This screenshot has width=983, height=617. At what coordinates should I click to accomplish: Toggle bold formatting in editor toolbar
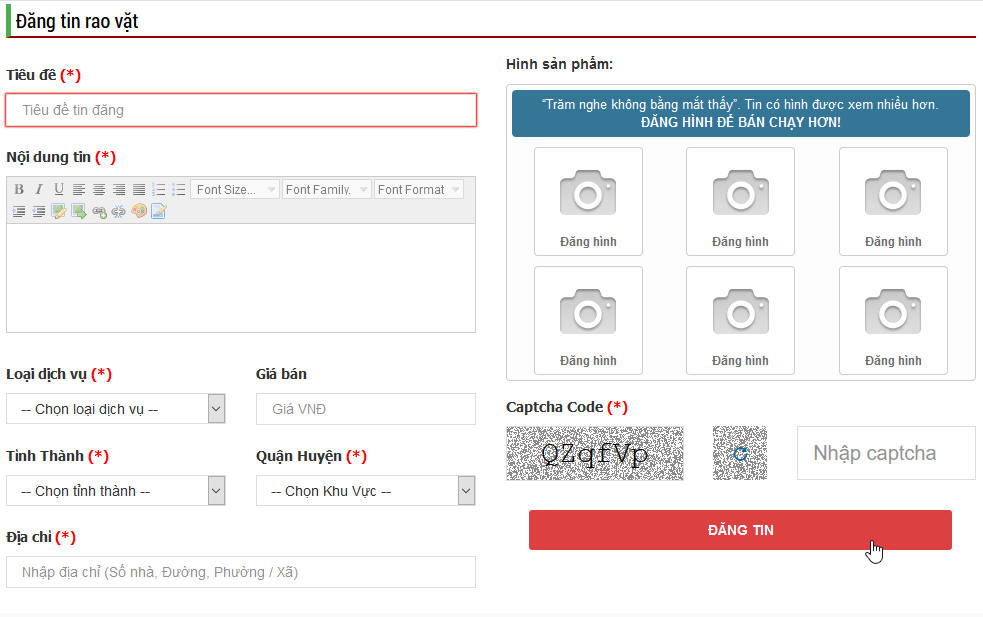click(19, 189)
